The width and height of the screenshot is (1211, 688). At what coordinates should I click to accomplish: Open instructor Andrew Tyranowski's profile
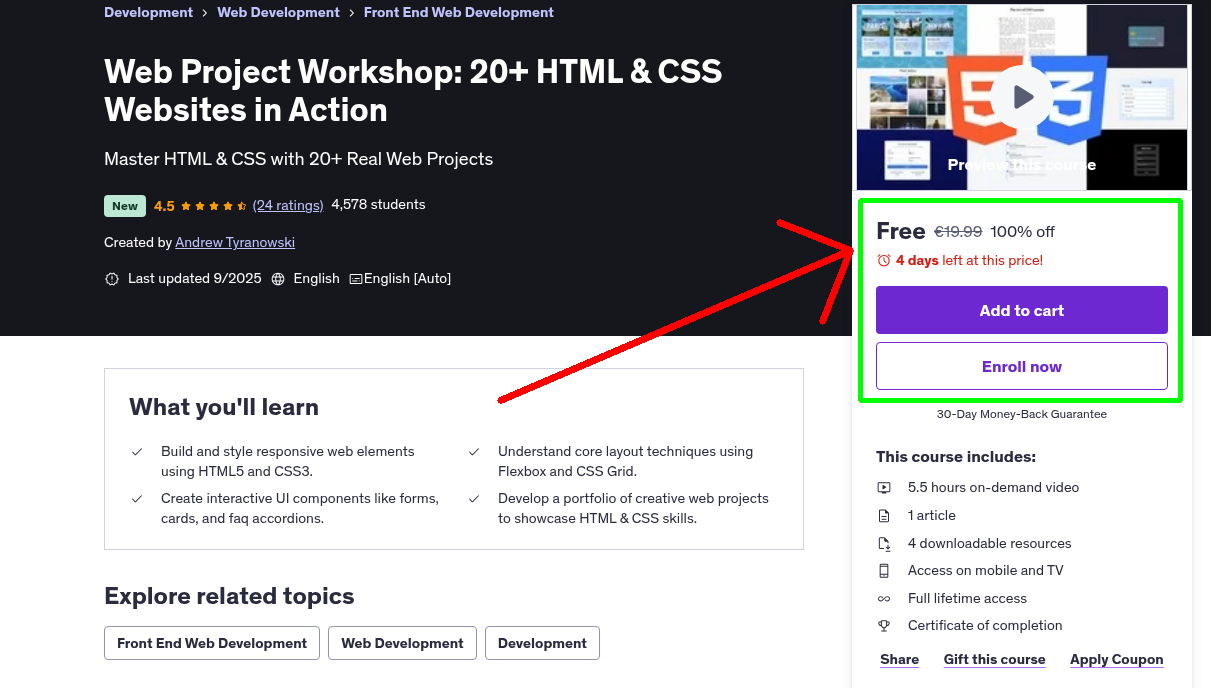coord(235,242)
